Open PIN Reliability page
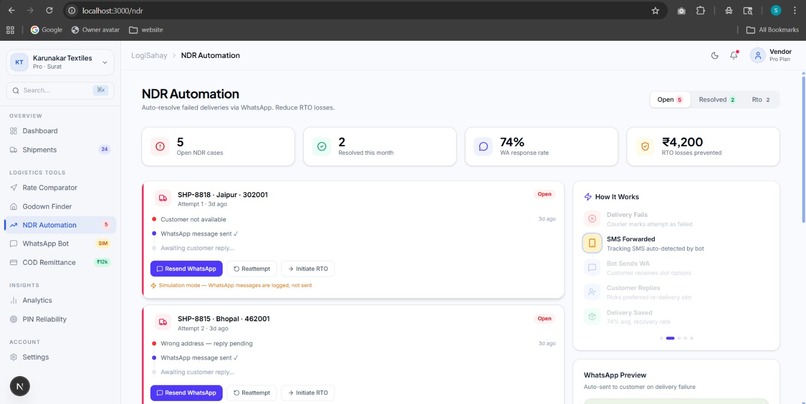The image size is (806, 404). [60, 319]
